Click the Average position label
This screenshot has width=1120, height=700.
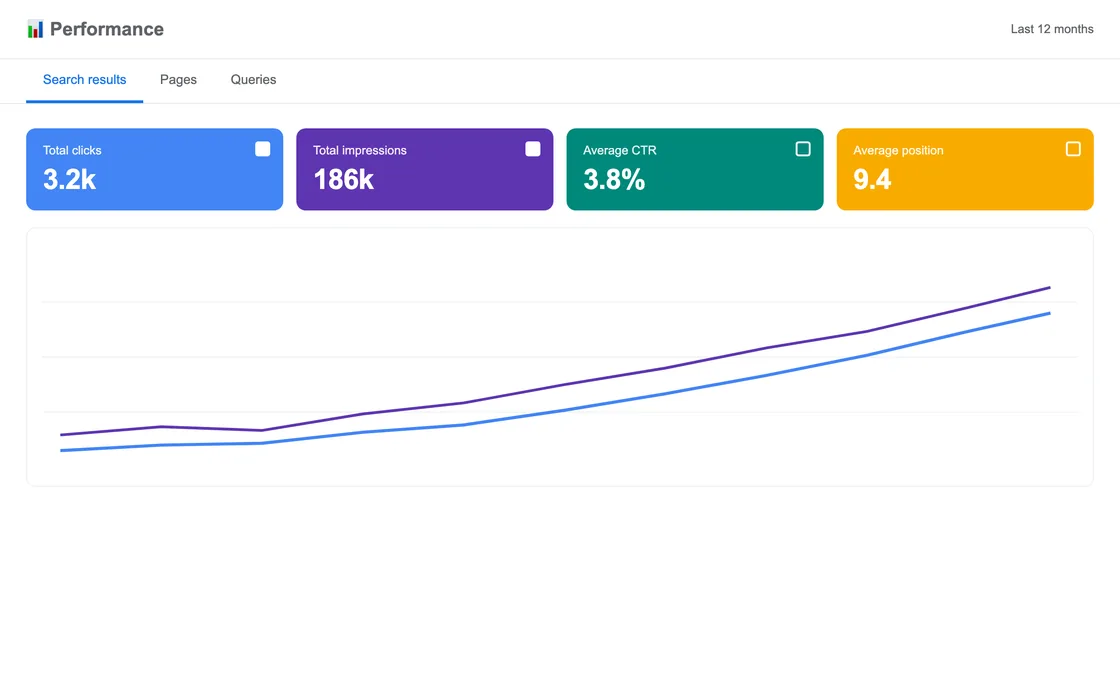(x=898, y=150)
